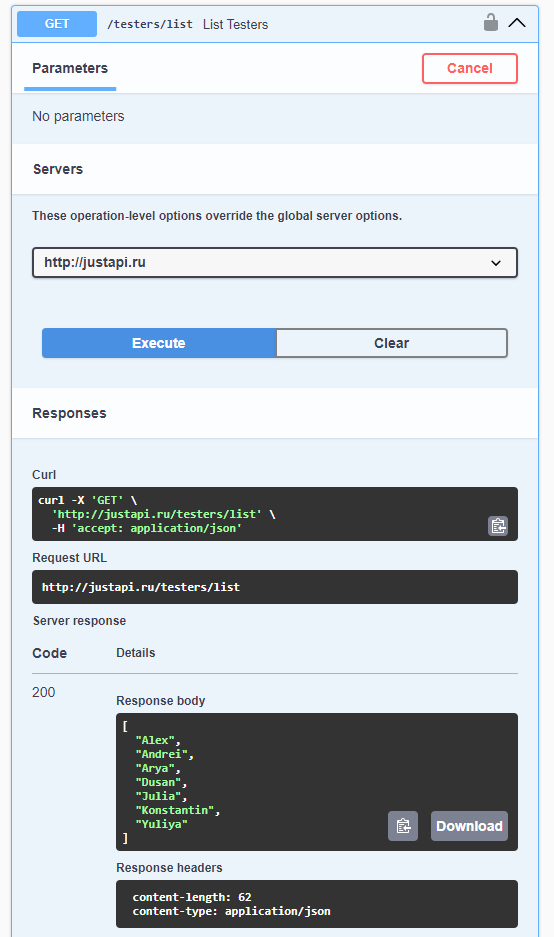Viewport: 554px width, 937px height.
Task: Click the Server response label
Action: [79, 621]
